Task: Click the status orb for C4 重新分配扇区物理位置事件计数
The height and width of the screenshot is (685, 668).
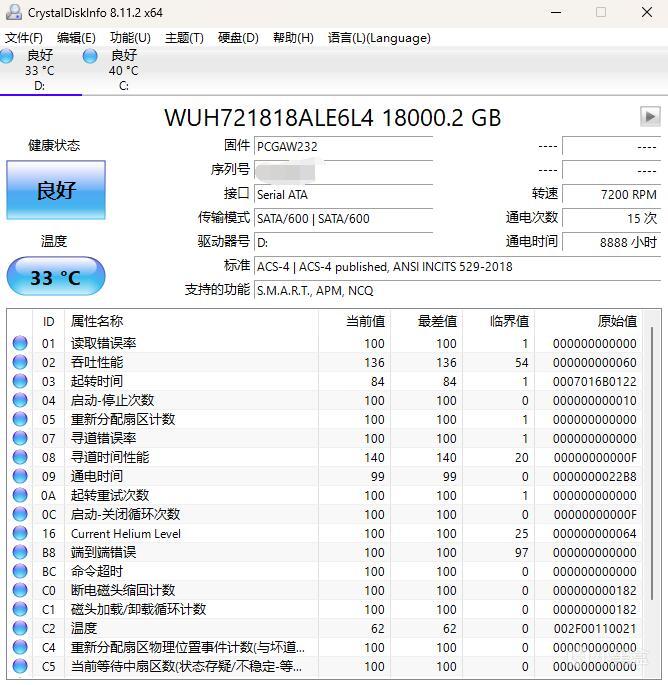Action: (x=20, y=647)
